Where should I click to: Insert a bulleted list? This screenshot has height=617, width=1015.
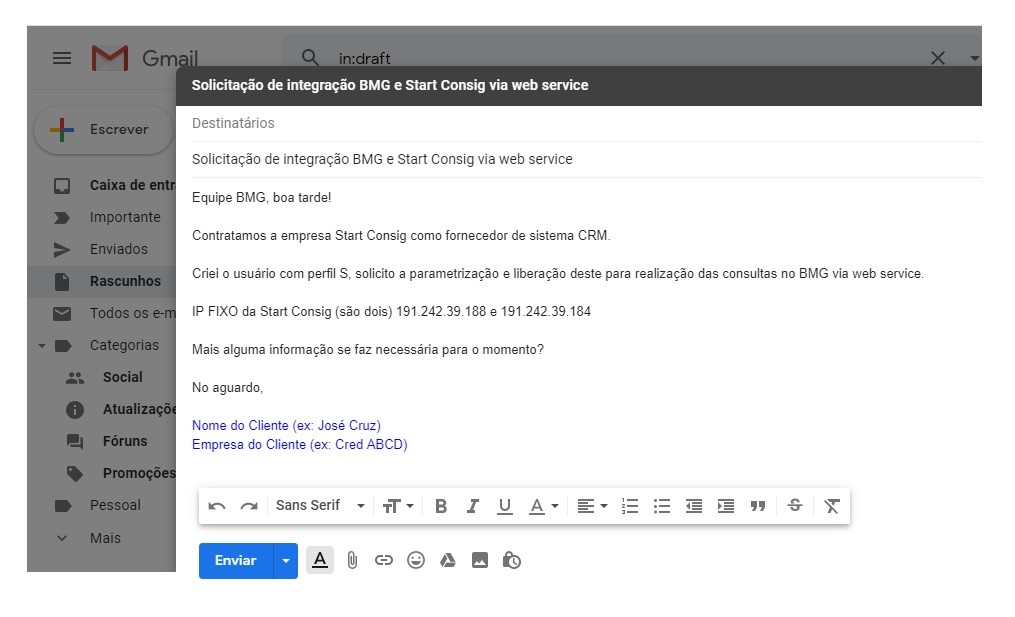662,506
